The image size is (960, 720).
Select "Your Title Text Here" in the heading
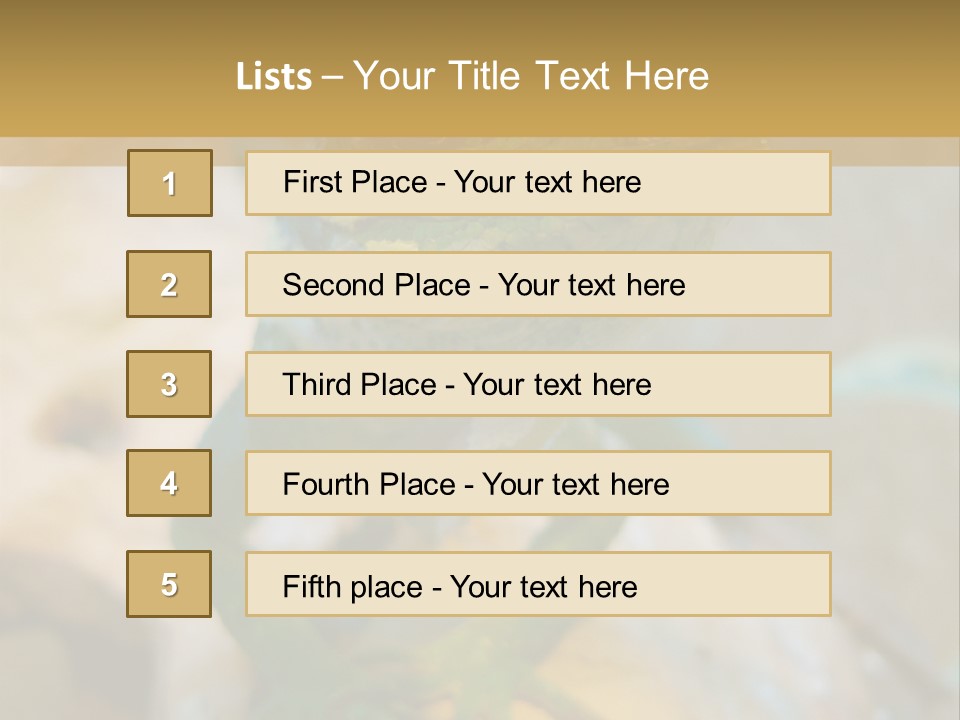[x=531, y=76]
